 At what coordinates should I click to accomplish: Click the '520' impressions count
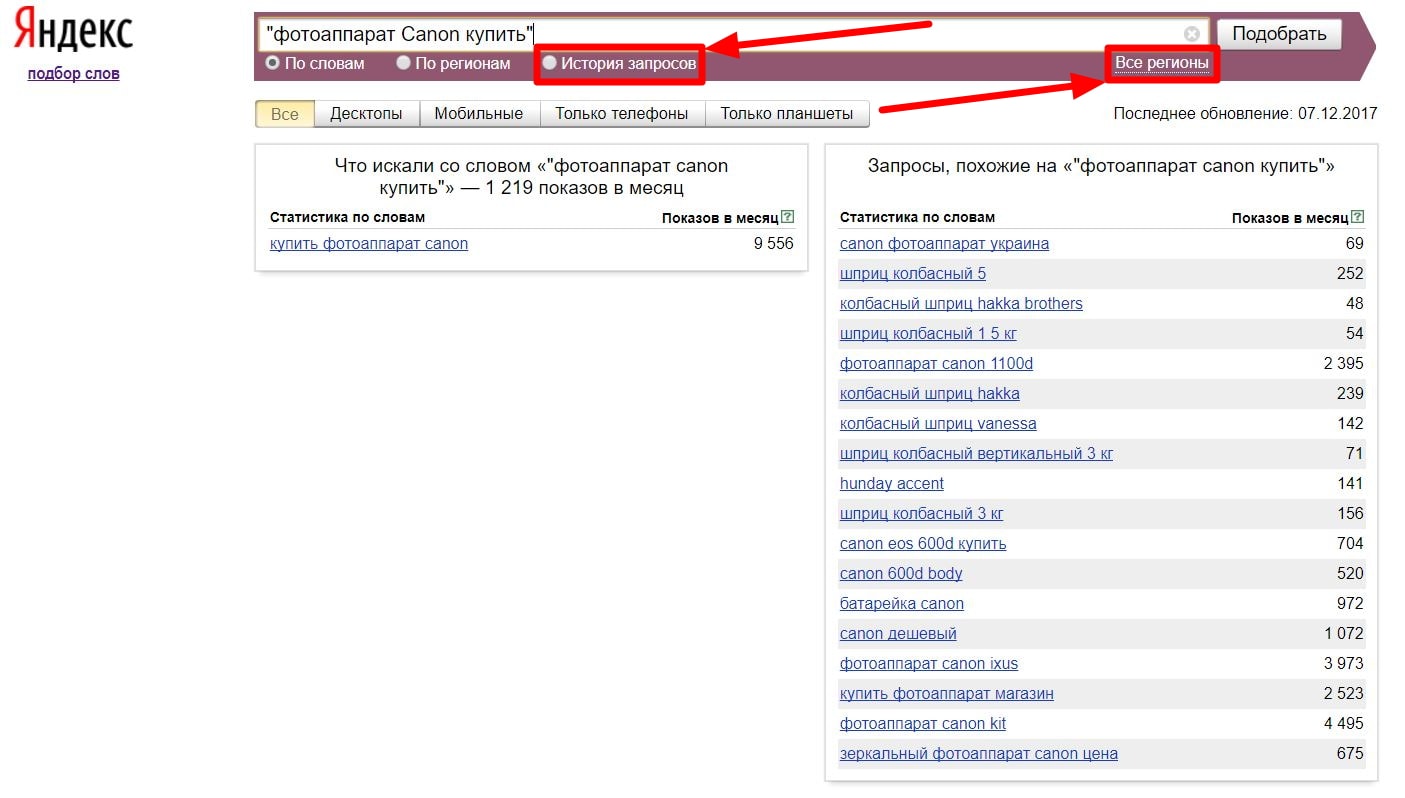[x=1350, y=574]
